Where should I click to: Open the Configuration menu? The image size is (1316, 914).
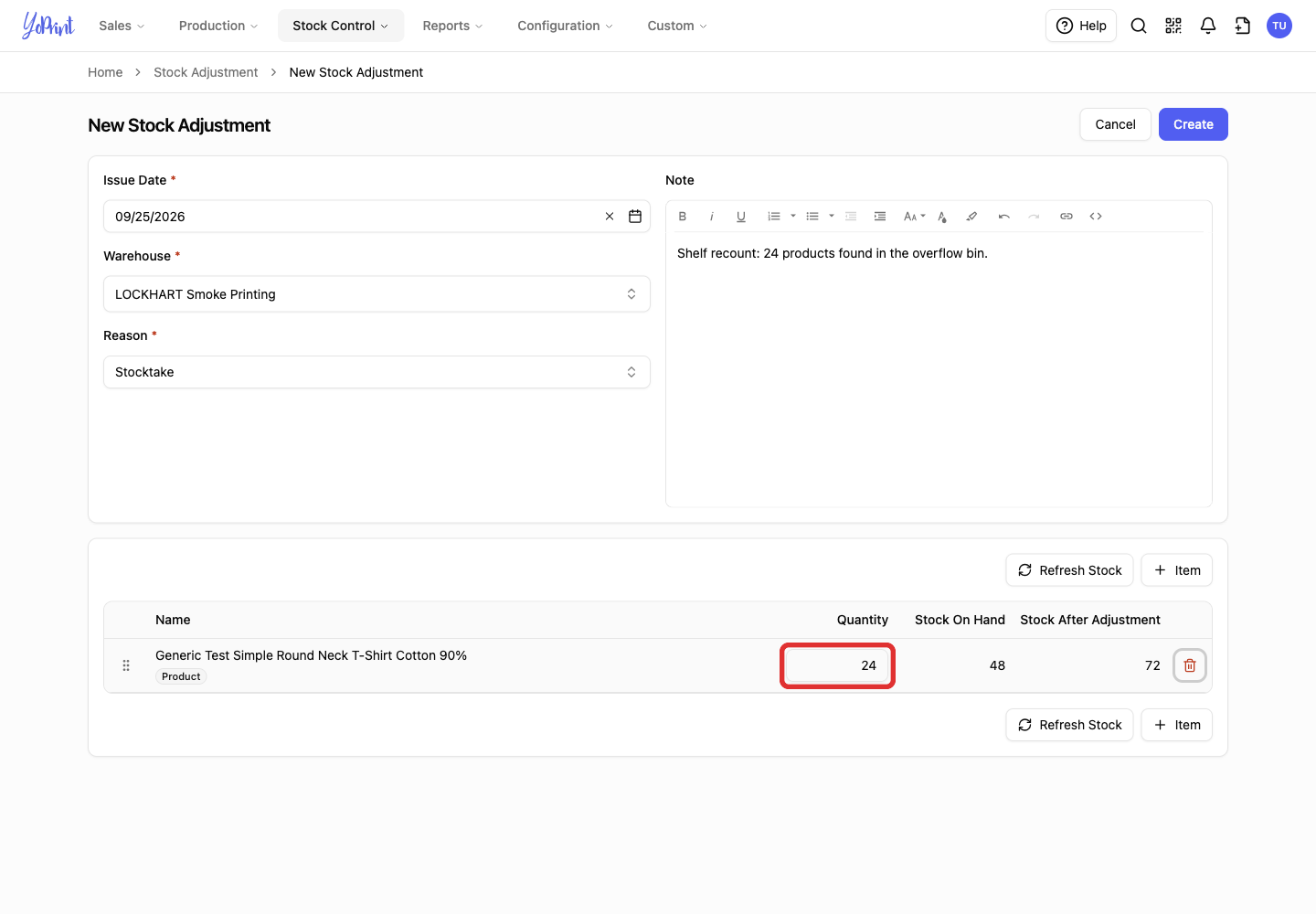click(x=565, y=26)
